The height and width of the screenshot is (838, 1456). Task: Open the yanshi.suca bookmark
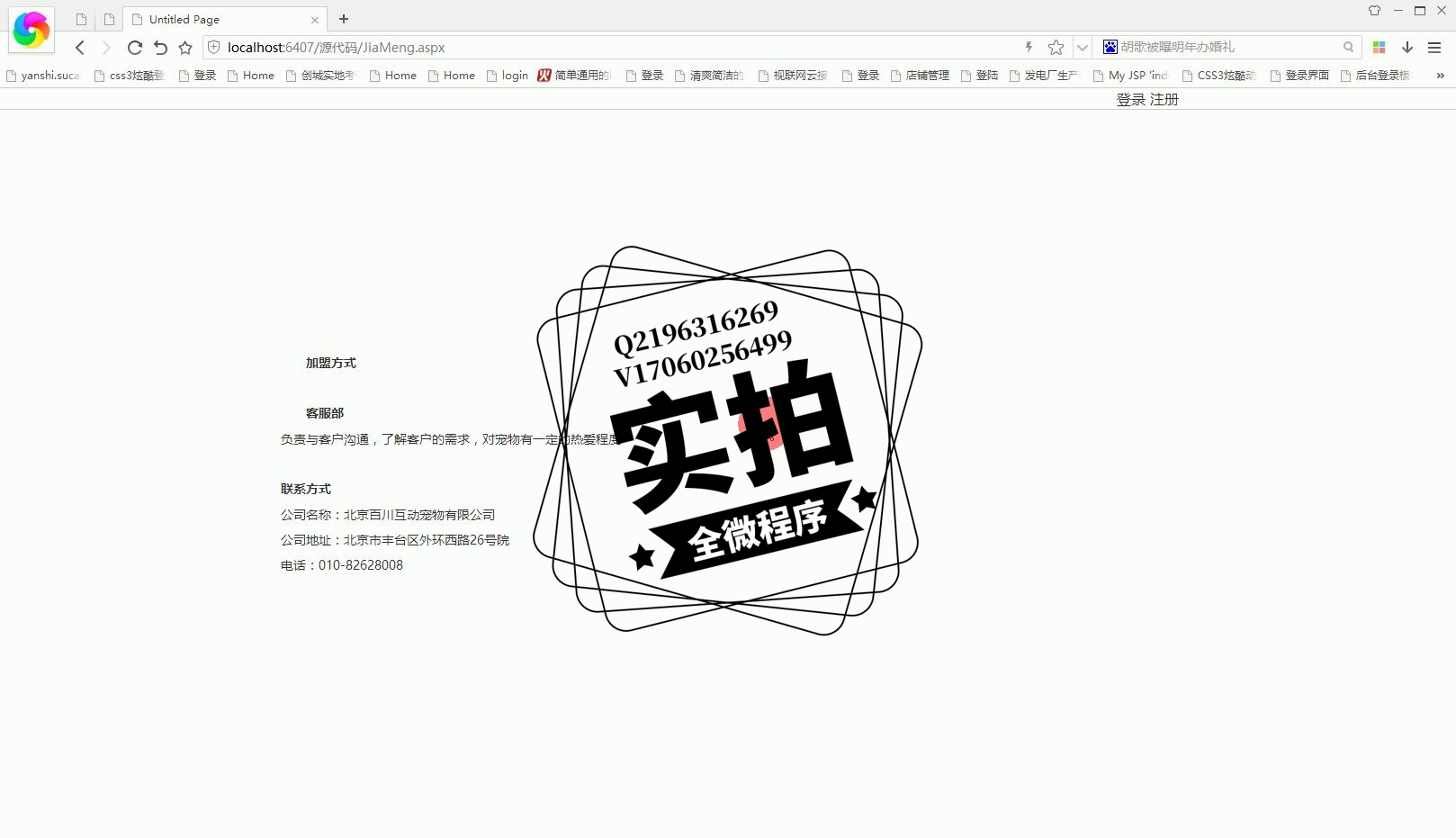click(x=43, y=76)
